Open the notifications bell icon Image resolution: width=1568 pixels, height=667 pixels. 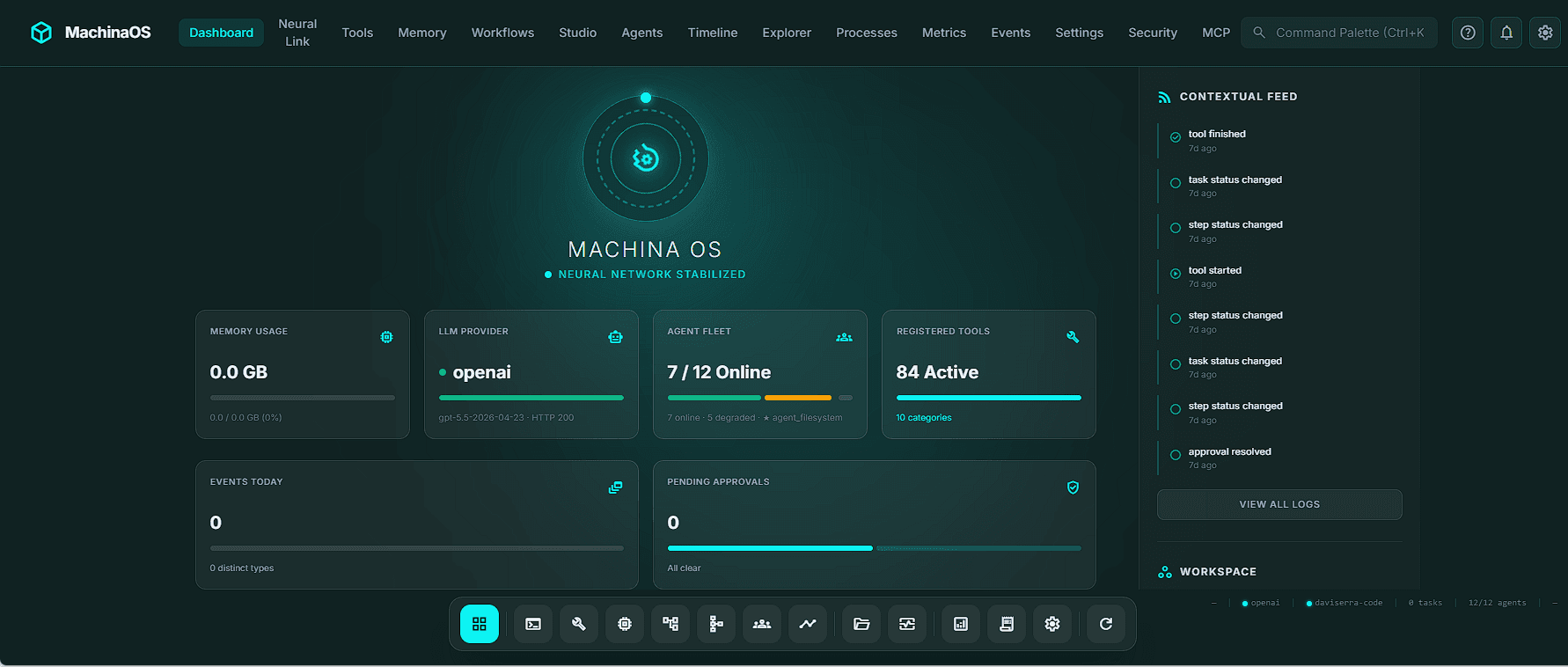coord(1506,33)
